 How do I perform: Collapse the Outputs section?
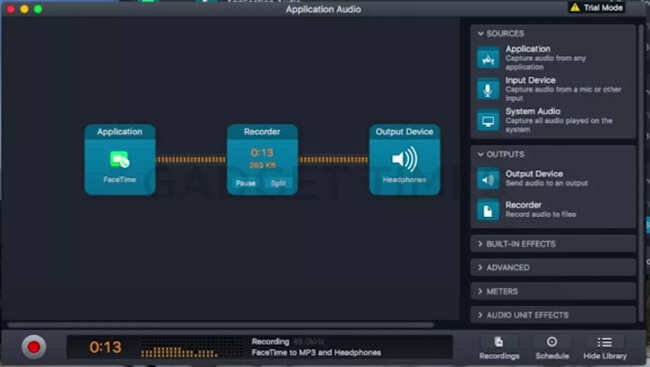coord(481,154)
